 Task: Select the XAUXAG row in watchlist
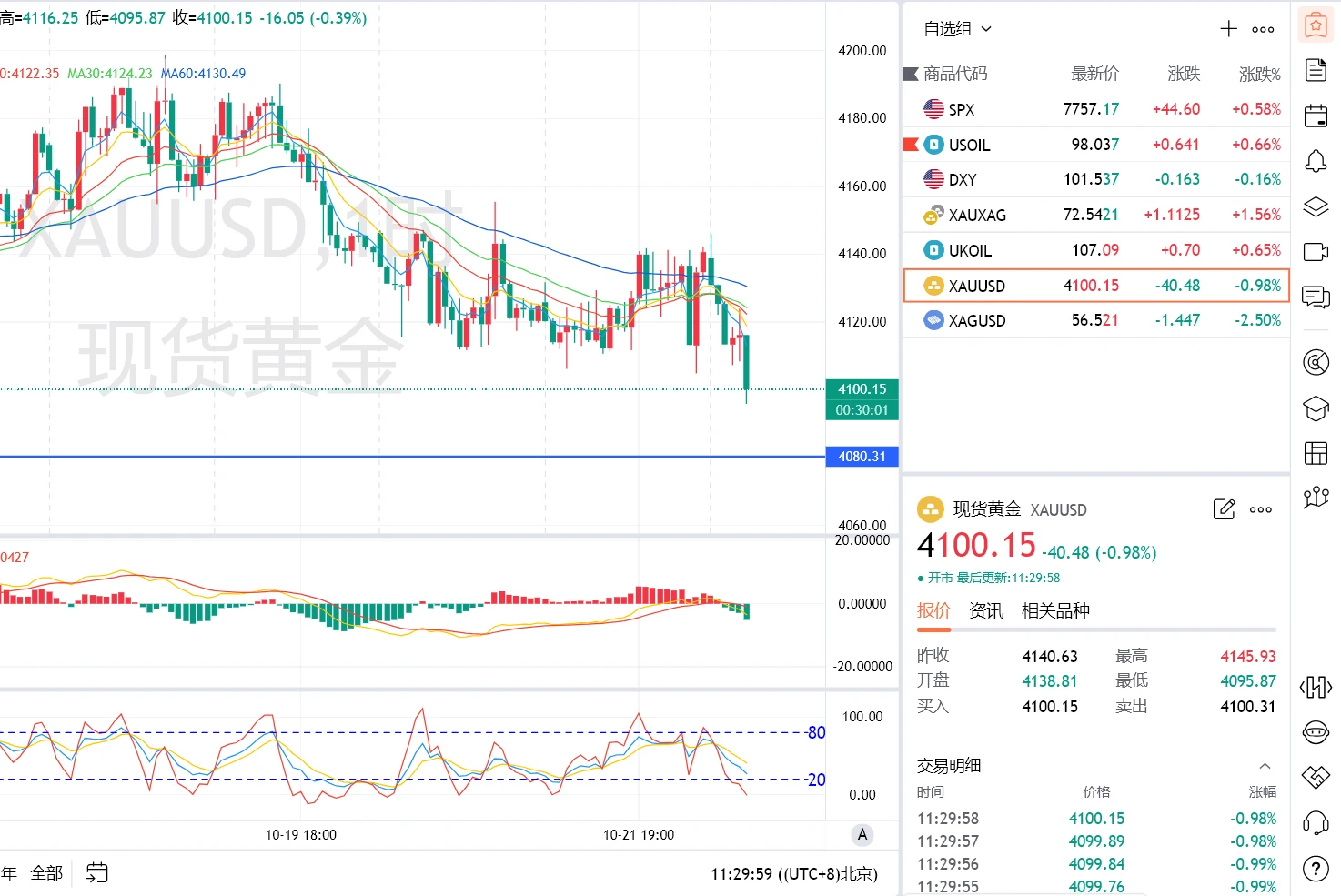(x=1096, y=215)
